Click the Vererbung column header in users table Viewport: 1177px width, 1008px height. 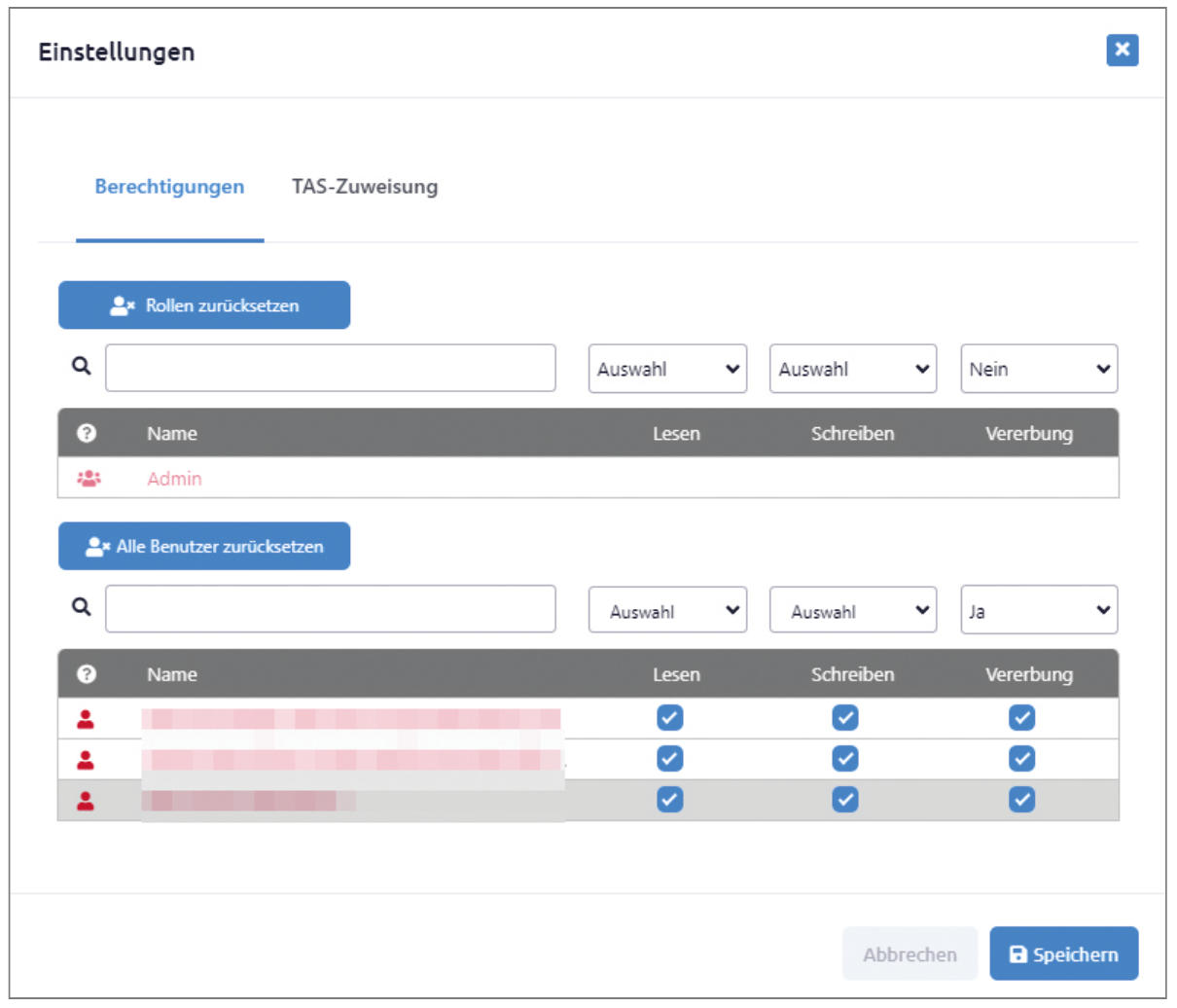1029,674
